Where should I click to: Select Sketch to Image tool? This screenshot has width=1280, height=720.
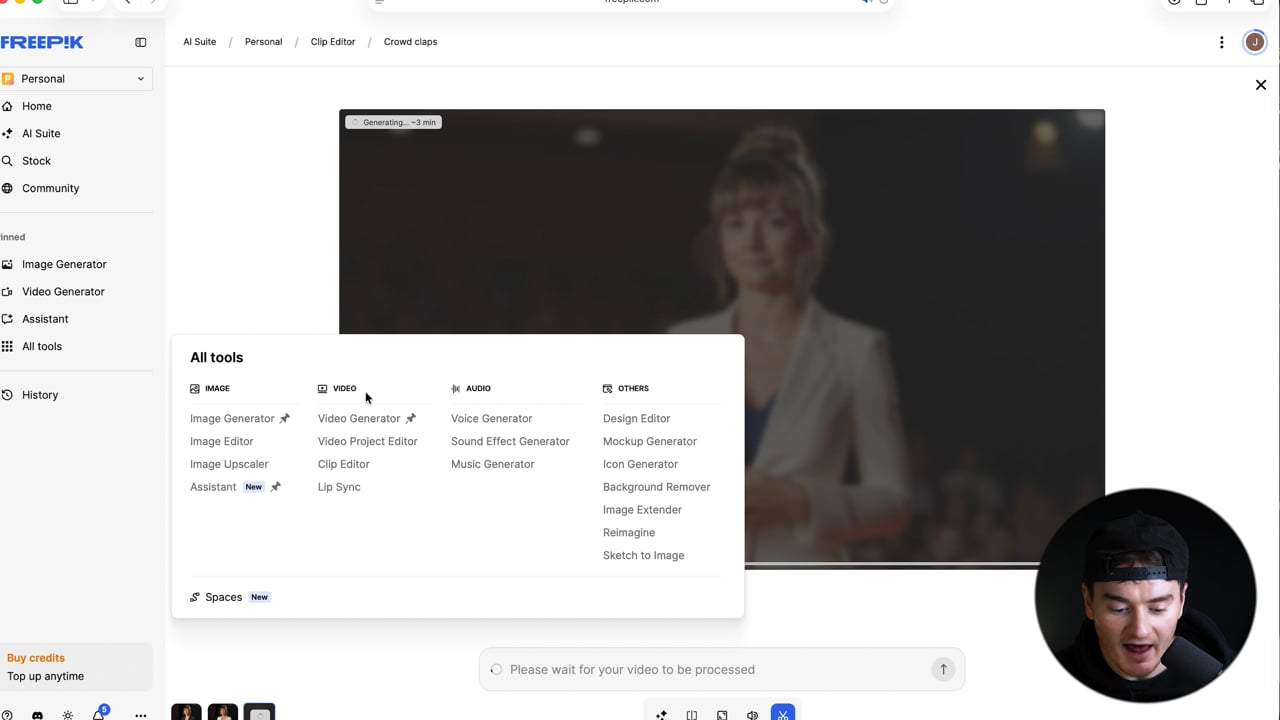pyautogui.click(x=644, y=556)
